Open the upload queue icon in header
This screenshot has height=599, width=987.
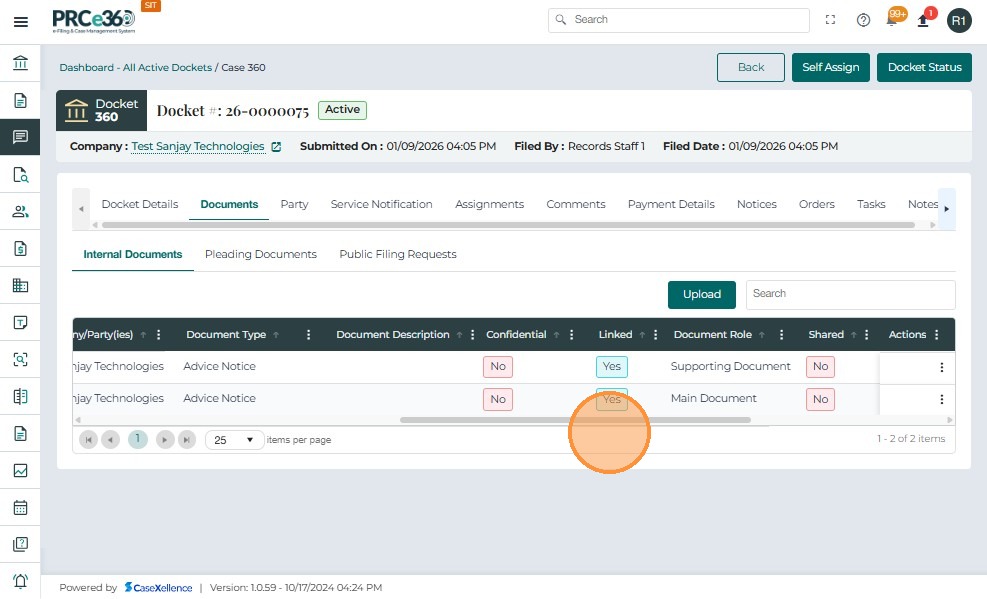click(x=923, y=21)
